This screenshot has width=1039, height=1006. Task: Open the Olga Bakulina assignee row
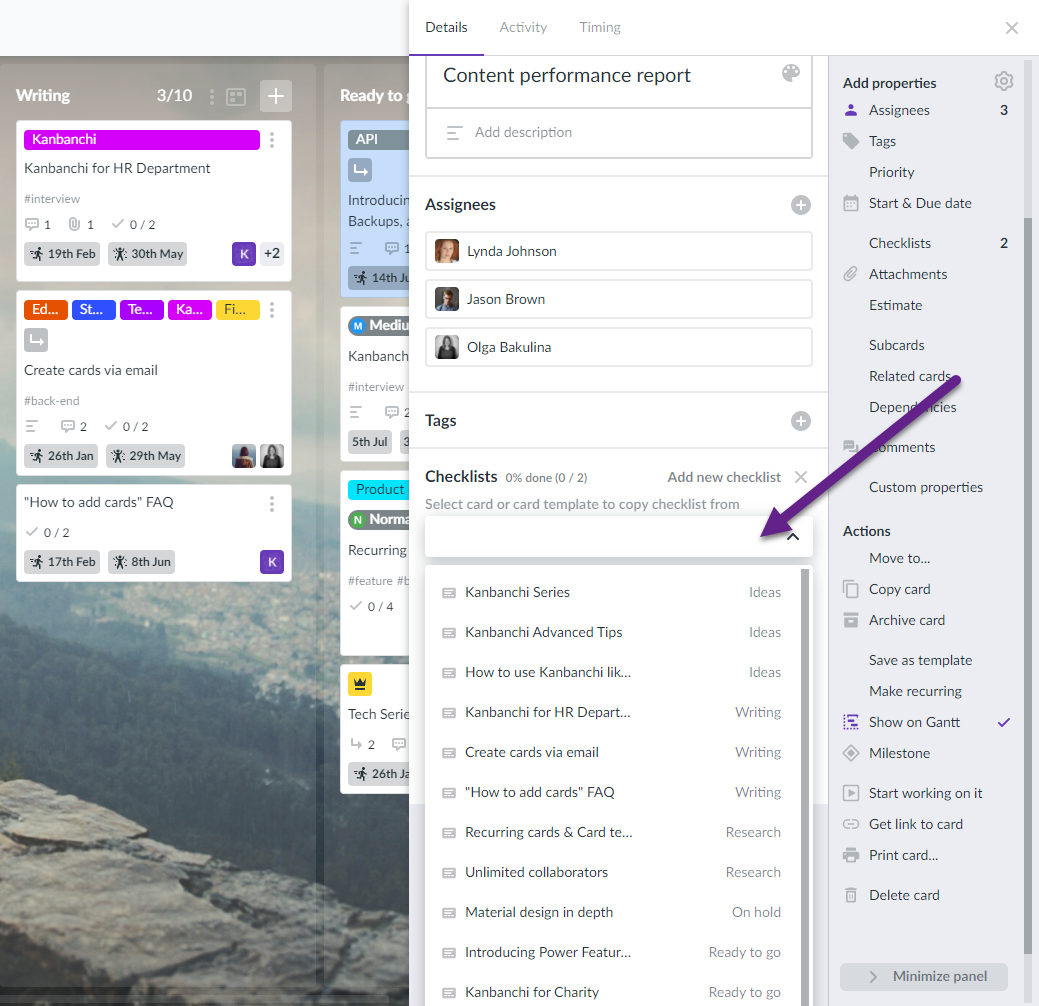[619, 347]
